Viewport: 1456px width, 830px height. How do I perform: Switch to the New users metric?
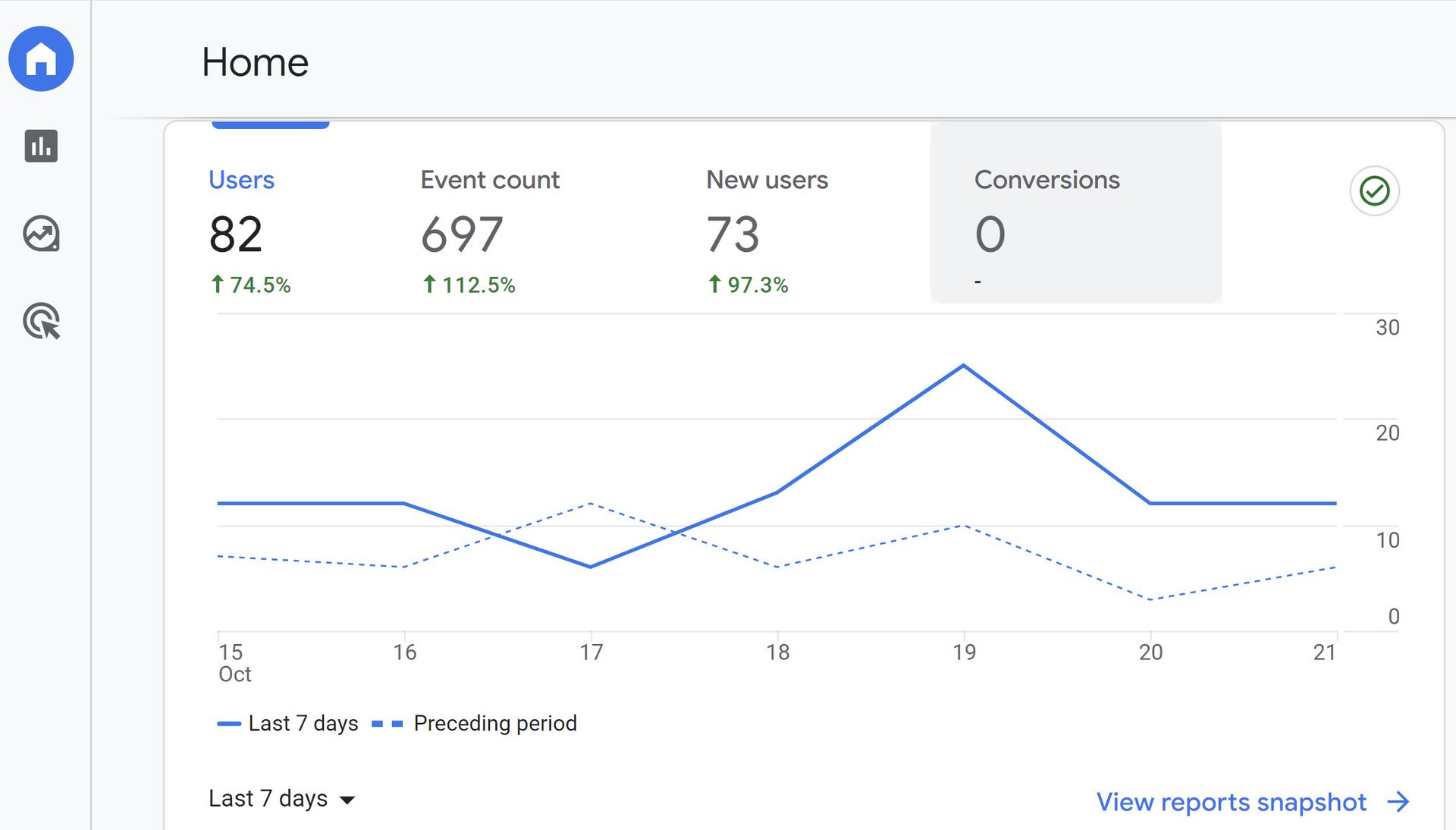click(x=767, y=180)
